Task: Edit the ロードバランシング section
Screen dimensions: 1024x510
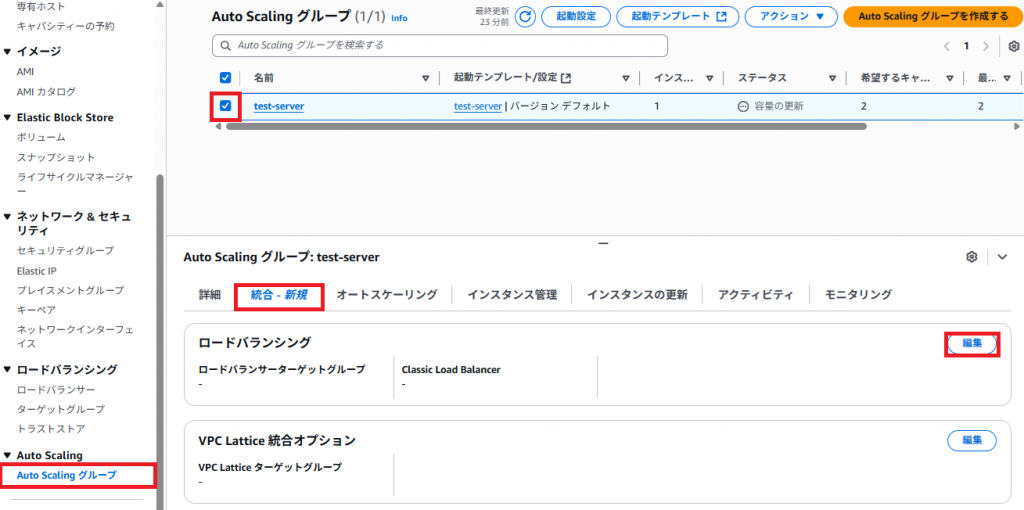Action: tap(972, 343)
